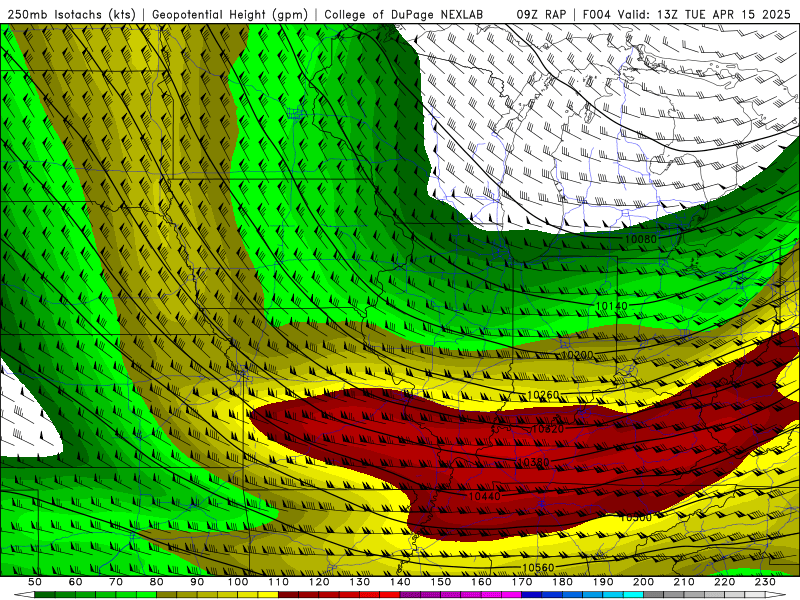
Task: Click the 'Geopotential Height (gpm)' title label
Action: point(230,14)
